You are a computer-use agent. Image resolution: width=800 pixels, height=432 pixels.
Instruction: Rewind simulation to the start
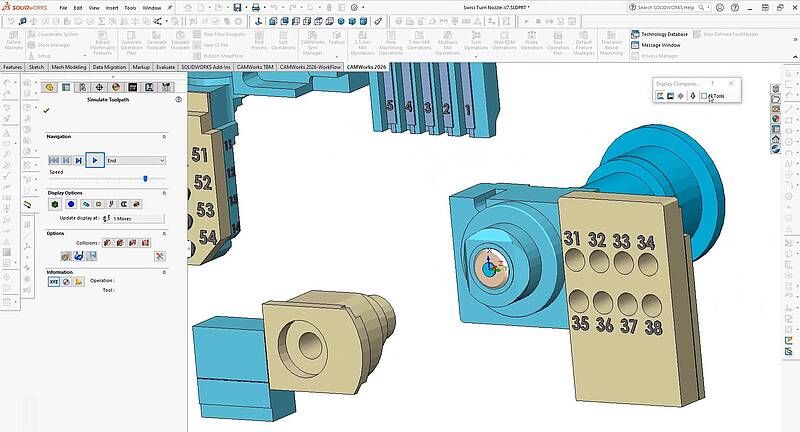54,160
